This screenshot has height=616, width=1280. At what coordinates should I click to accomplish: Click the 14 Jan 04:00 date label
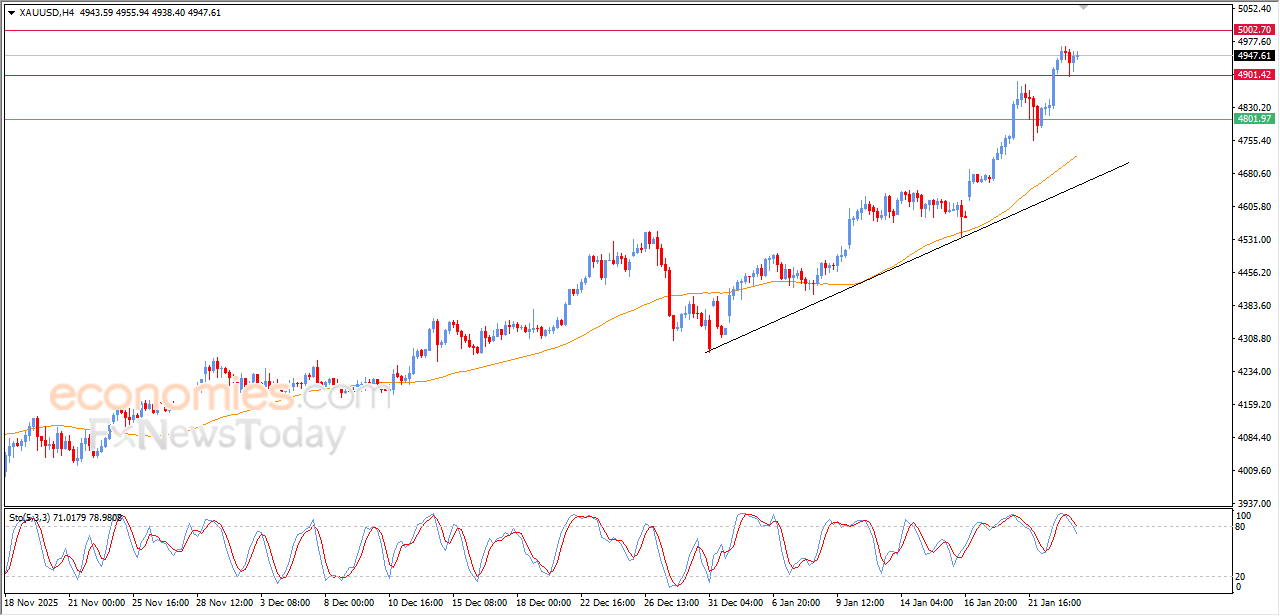(926, 603)
